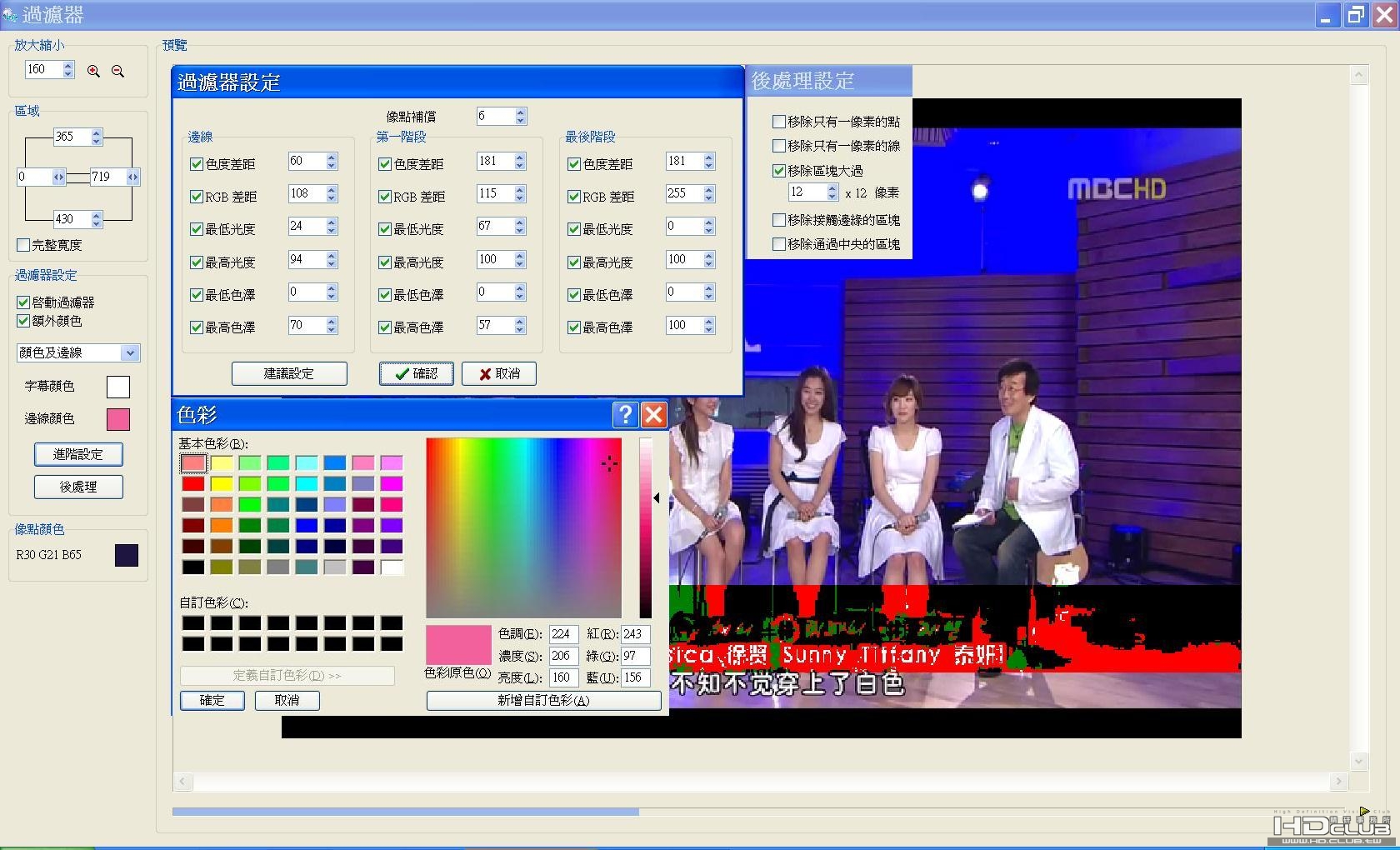The height and width of the screenshot is (850, 1400).
Task: Click the zoom out magnifier icon
Action: (118, 72)
